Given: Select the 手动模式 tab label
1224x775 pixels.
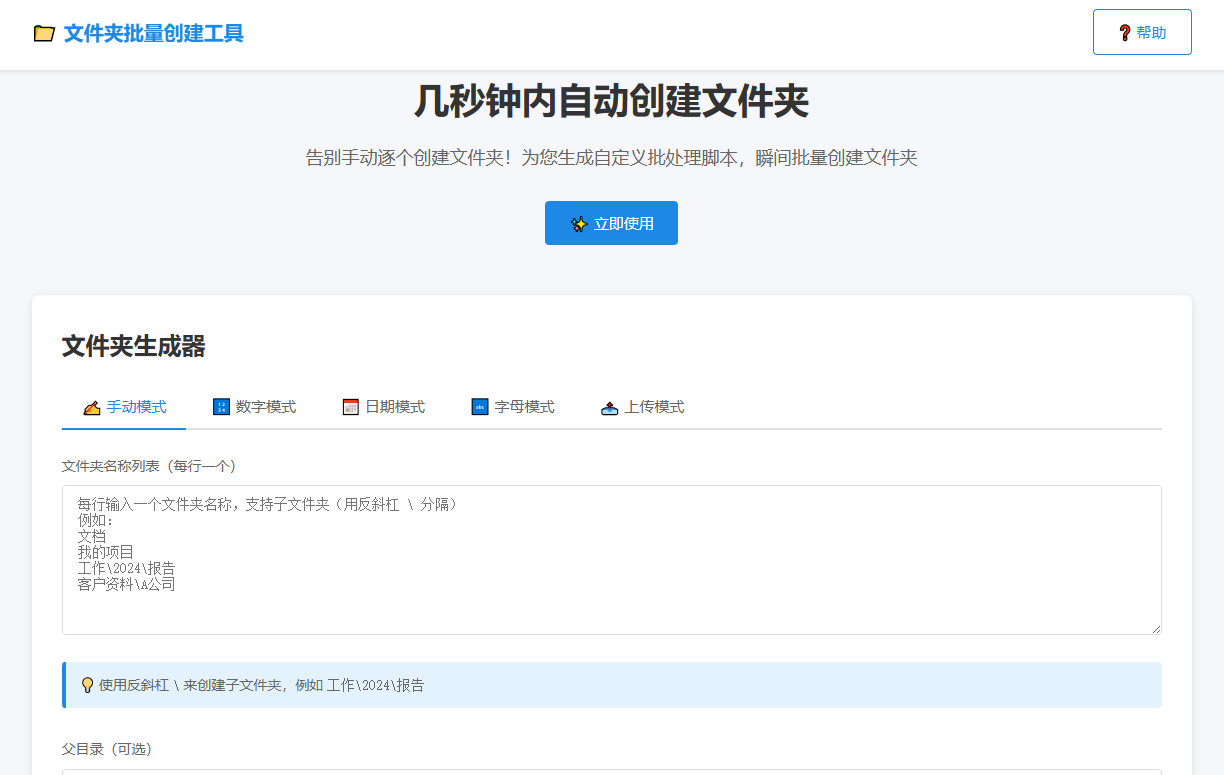Looking at the screenshot, I should [137, 407].
